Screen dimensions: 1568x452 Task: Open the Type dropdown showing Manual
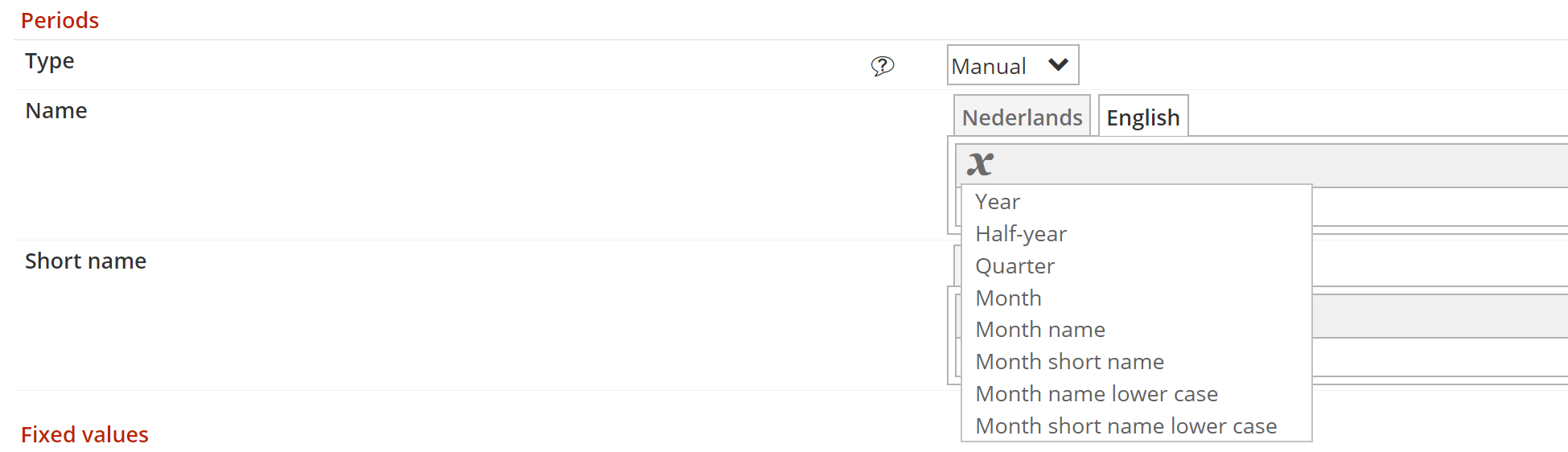pyautogui.click(x=1013, y=65)
